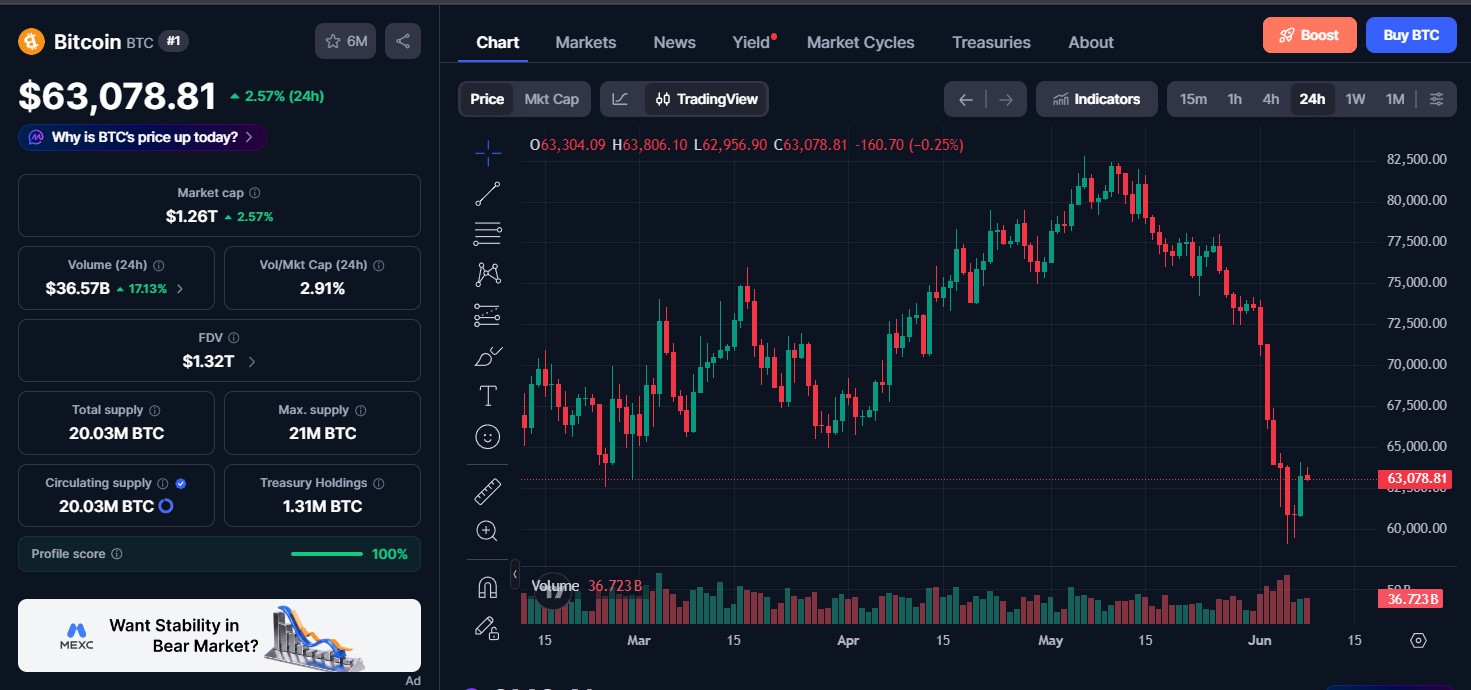Image resolution: width=1471 pixels, height=690 pixels.
Task: Click the Boost button
Action: (x=1309, y=35)
